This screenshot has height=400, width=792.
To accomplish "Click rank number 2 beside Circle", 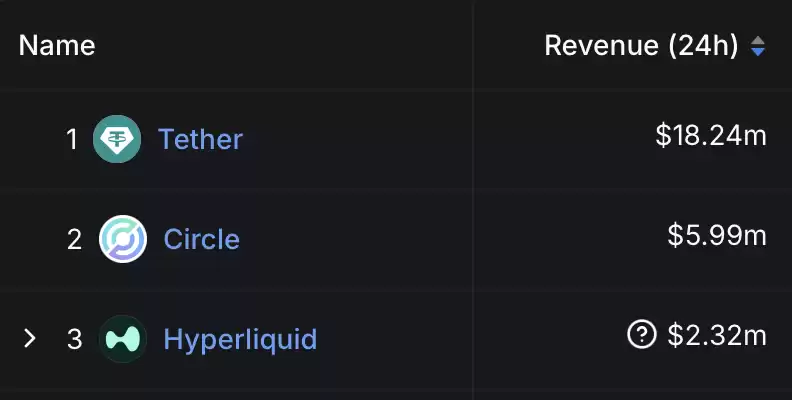I will coord(74,239).
